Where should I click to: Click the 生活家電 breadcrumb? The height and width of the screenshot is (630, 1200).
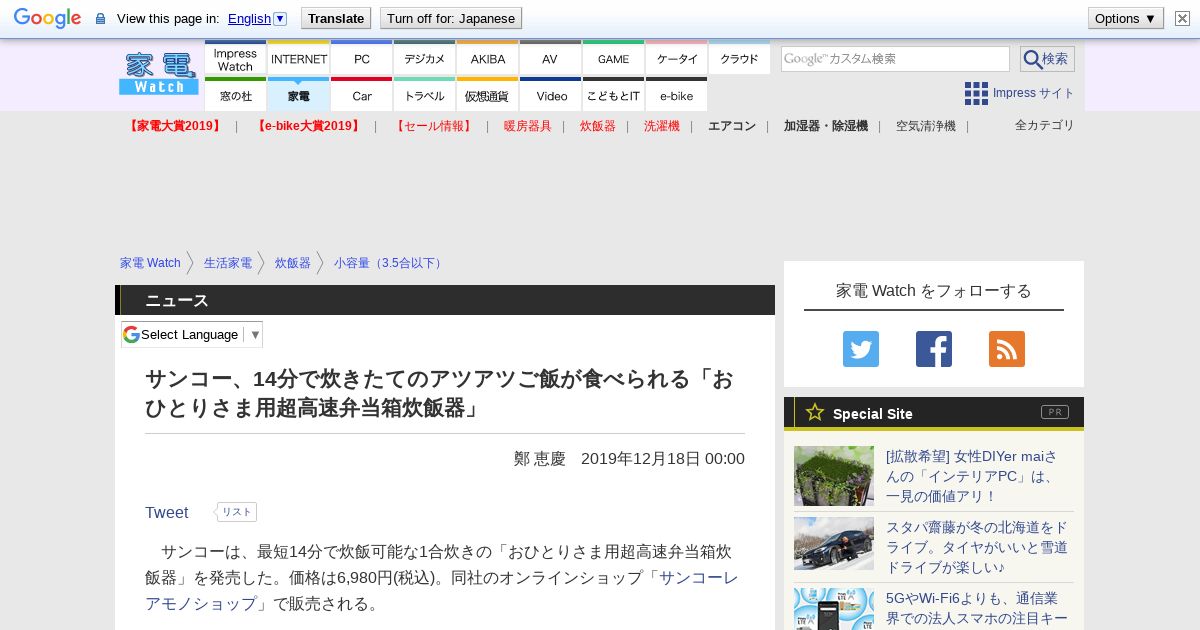228,263
